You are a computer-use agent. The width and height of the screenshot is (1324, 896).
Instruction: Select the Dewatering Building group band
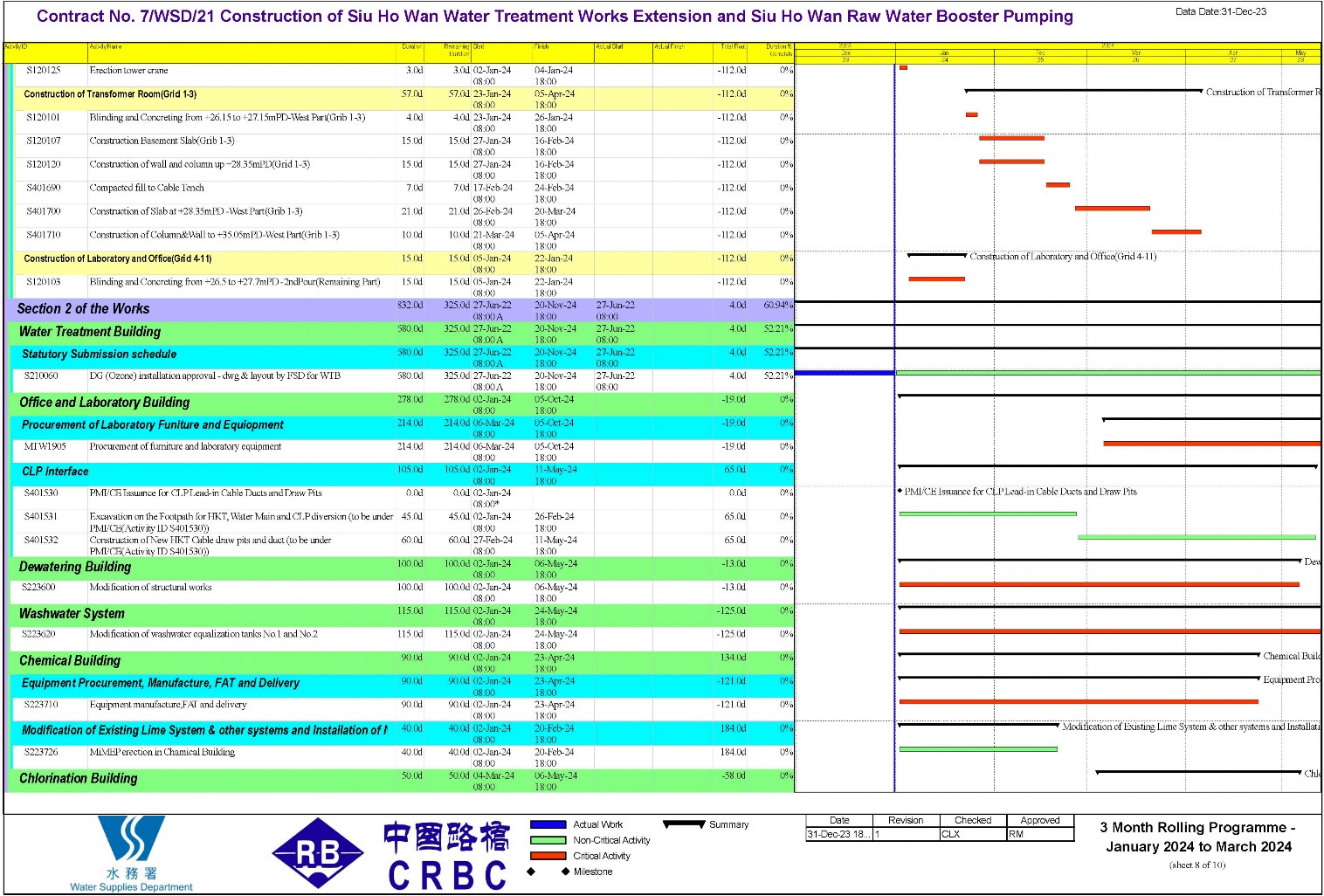click(x=402, y=569)
